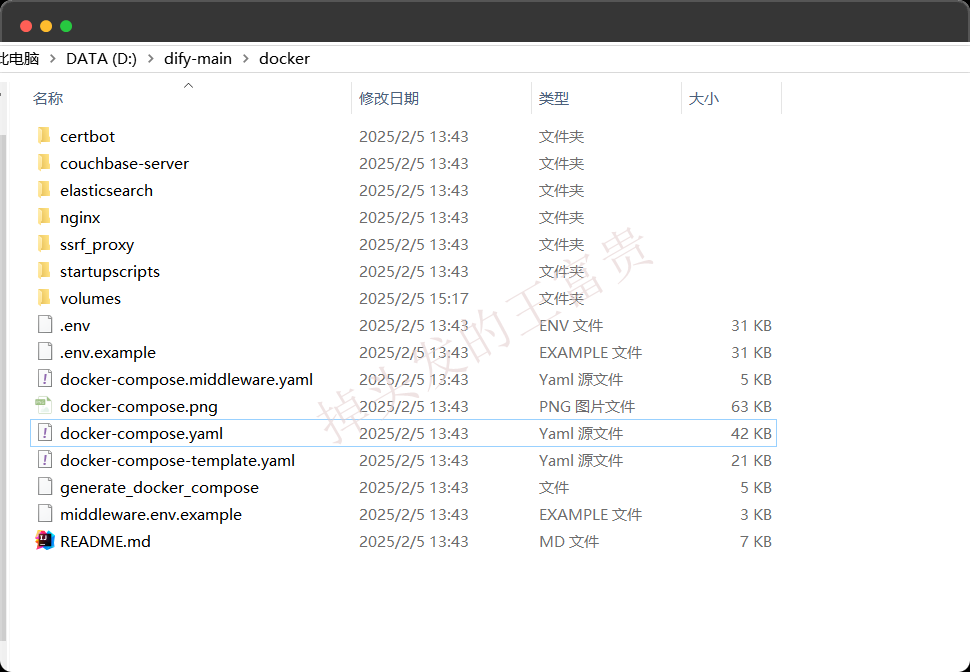Select README.md file name
Screen dimensions: 970x672
point(105,541)
